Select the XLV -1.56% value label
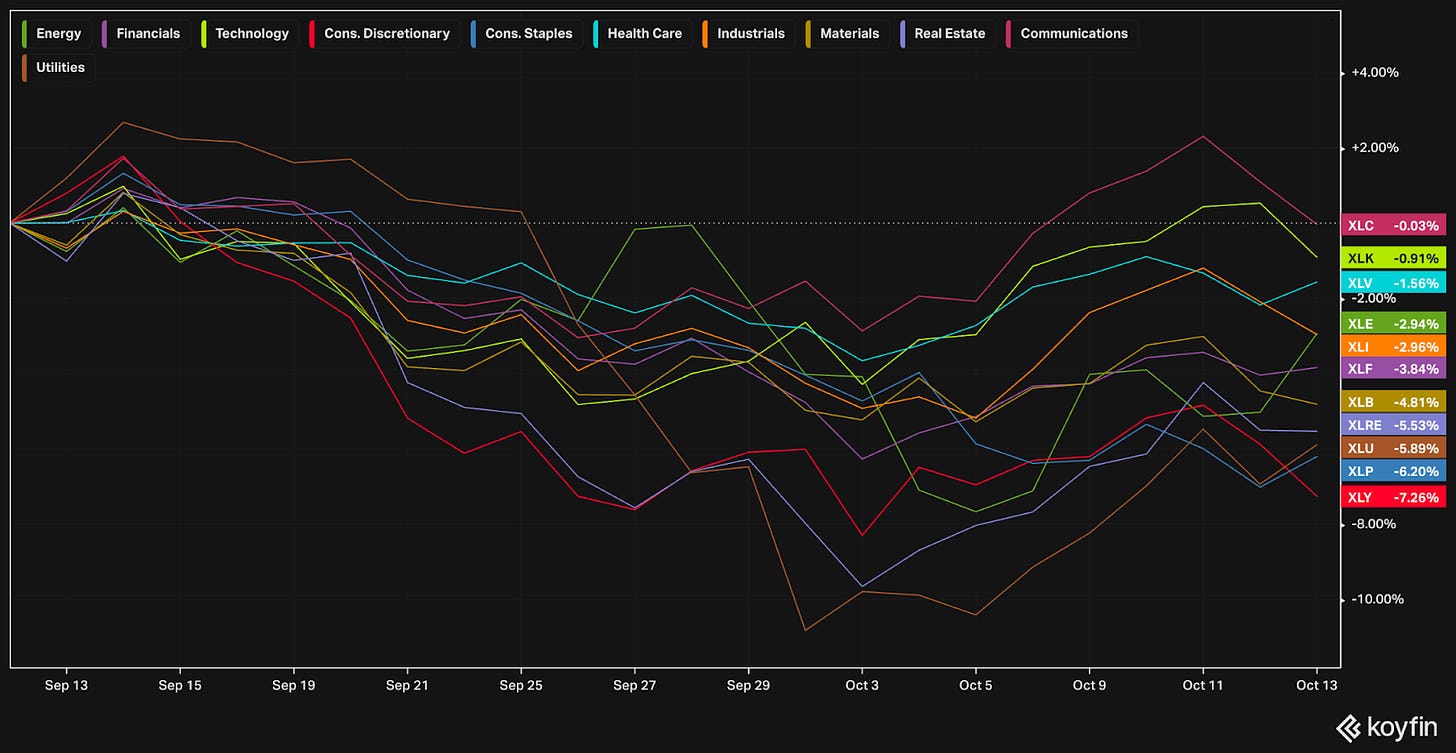Screen dimensions: 1456x753 [1393, 283]
